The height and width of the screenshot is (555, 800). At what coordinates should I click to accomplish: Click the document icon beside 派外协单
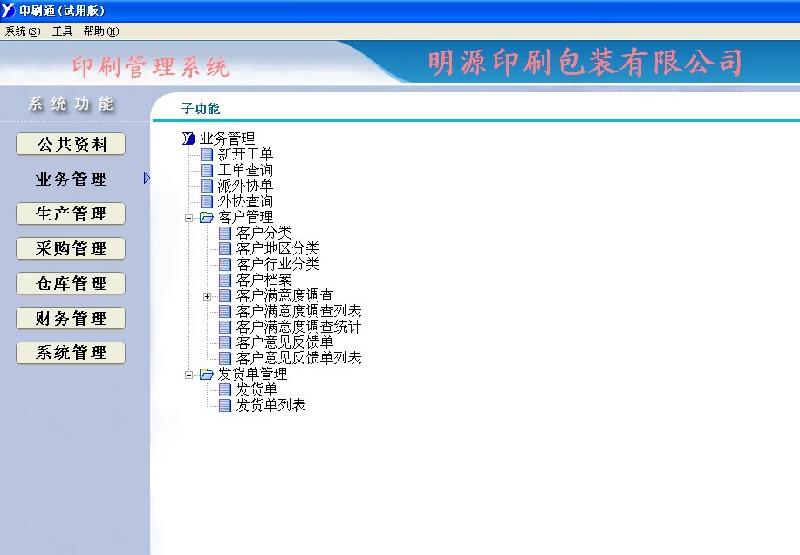[x=207, y=186]
